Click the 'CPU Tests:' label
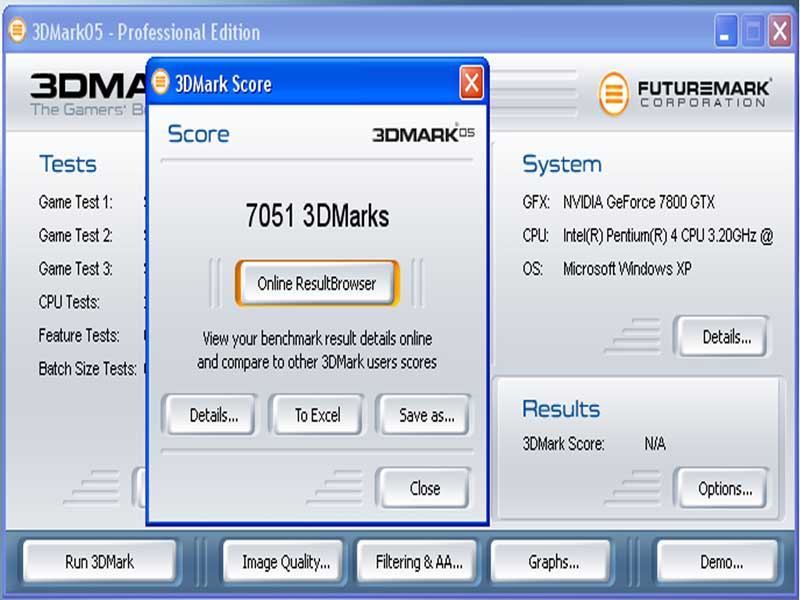Image resolution: width=800 pixels, height=600 pixels. [69, 302]
